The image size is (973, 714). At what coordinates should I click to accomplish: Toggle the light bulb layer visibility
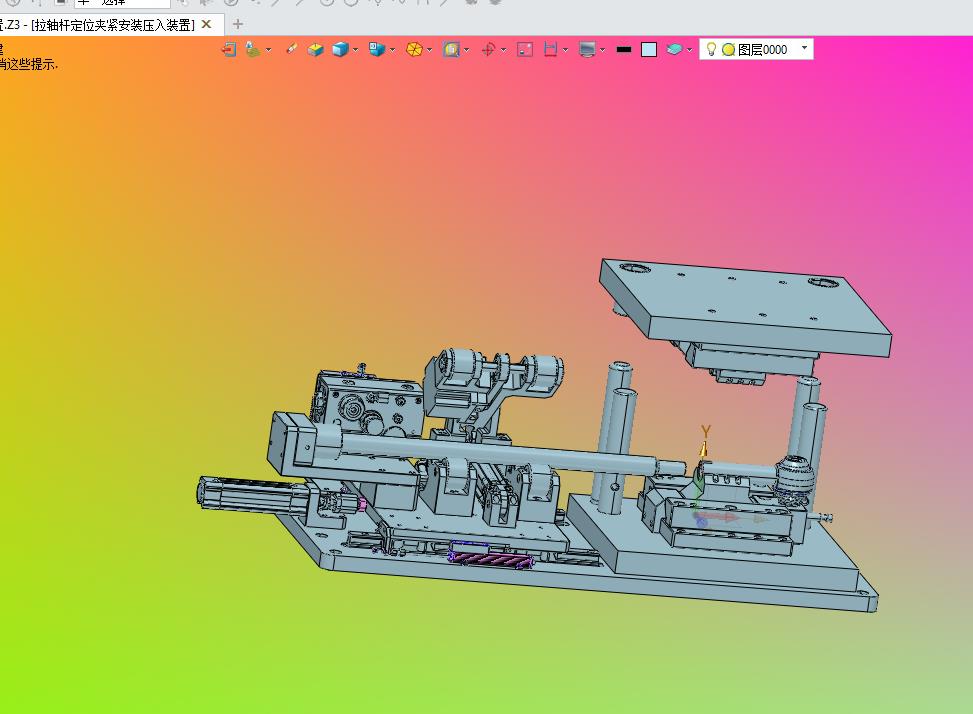711,49
